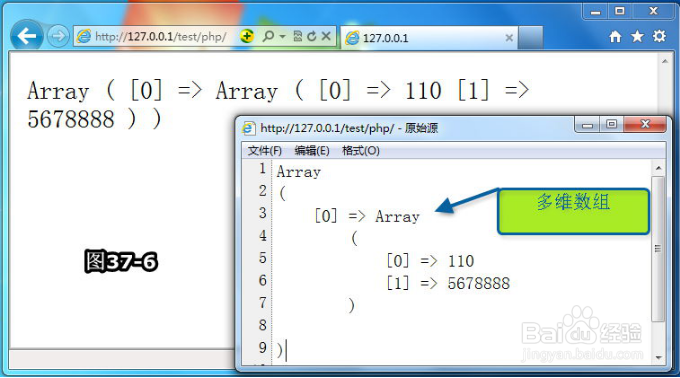The image size is (680, 378).
Task: Maximize the main browser window
Action: 620,11
